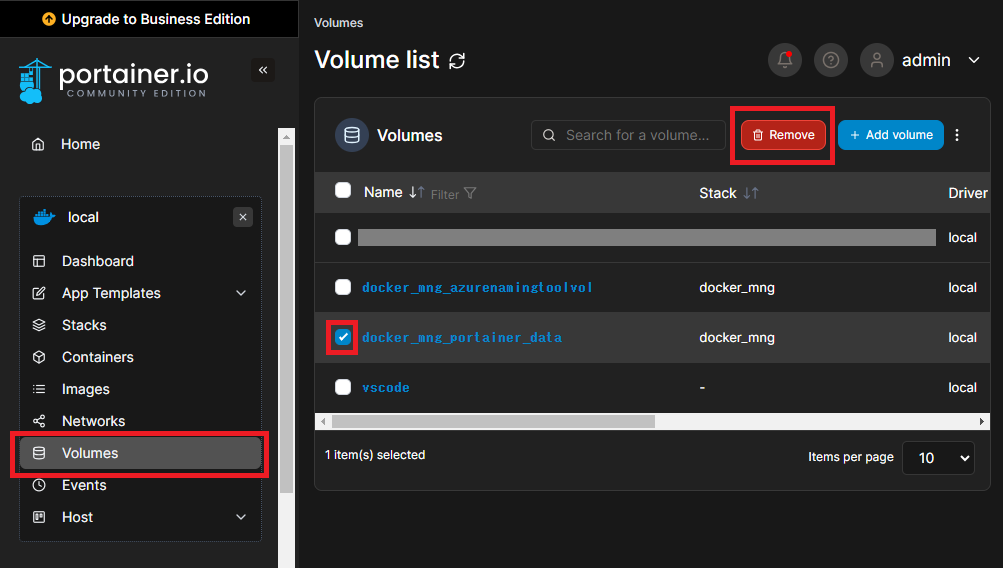Open App Templates in sidebar

[x=140, y=293]
